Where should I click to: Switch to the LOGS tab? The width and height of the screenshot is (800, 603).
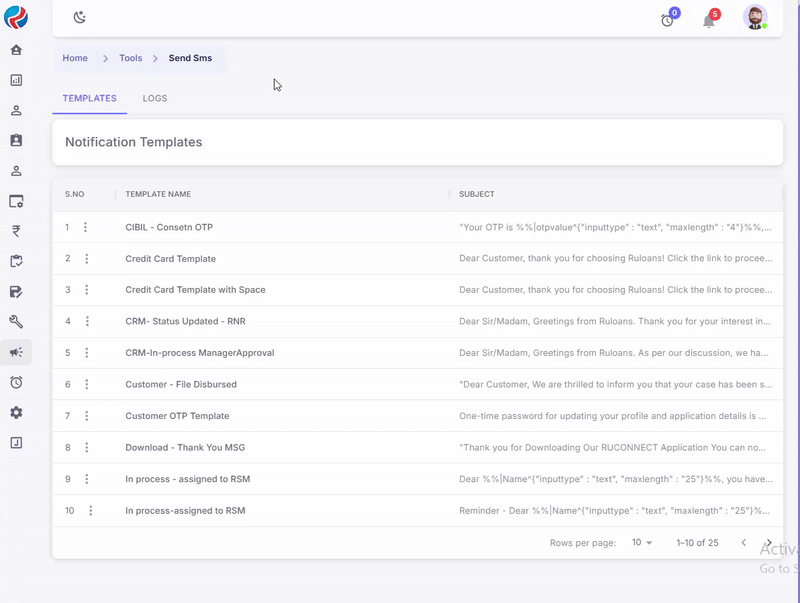click(x=155, y=99)
